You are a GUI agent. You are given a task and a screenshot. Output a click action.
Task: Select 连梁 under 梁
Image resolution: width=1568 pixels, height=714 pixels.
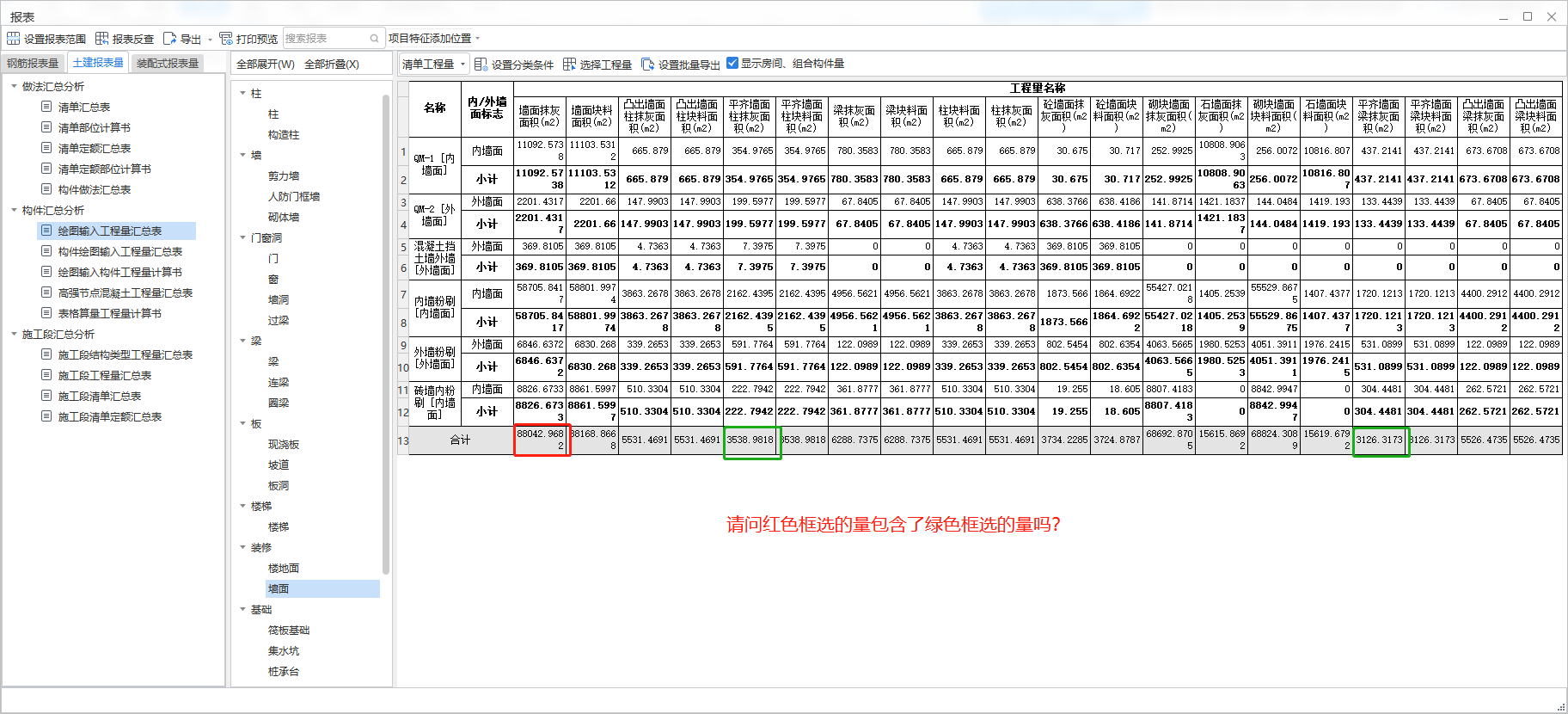279,382
